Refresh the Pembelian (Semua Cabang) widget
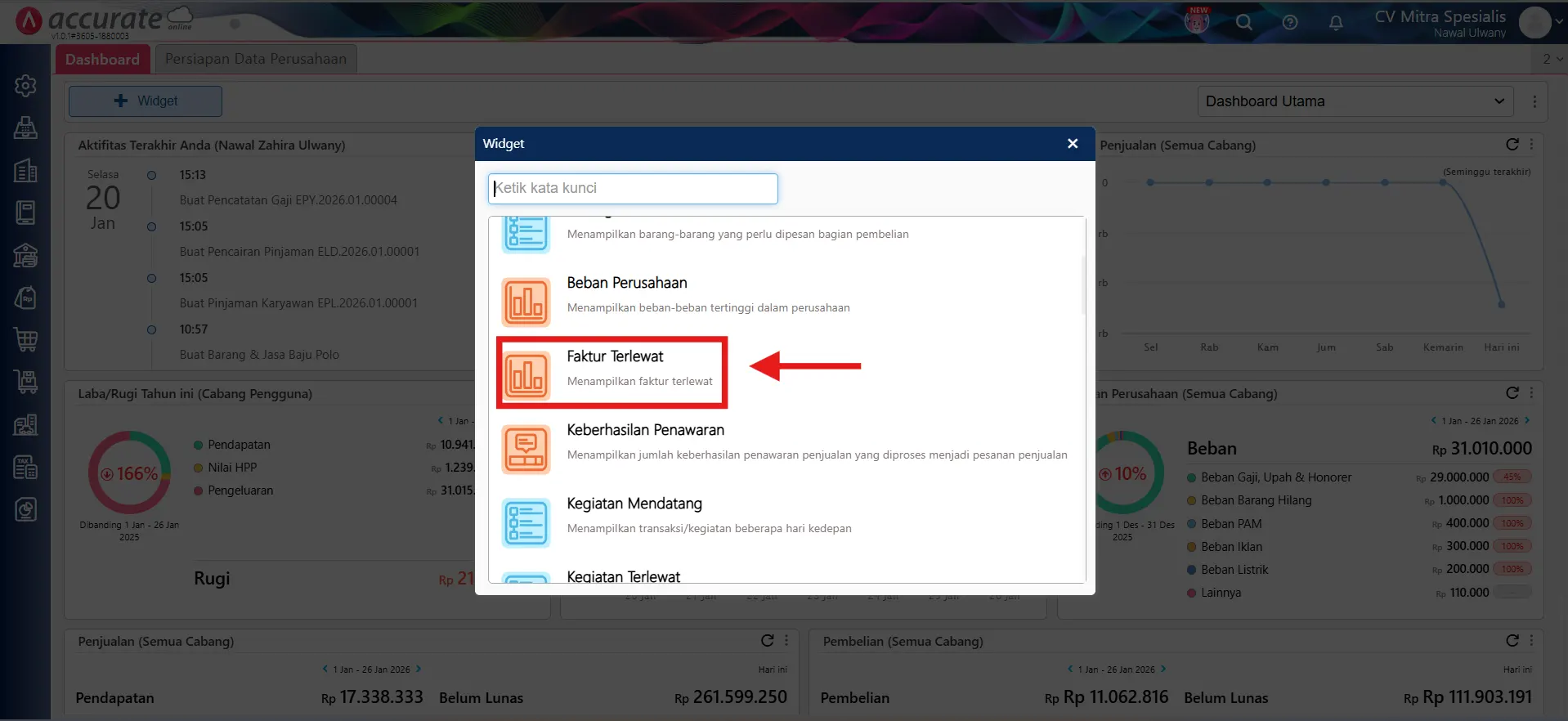This screenshot has height=721, width=1568. pos(1512,641)
